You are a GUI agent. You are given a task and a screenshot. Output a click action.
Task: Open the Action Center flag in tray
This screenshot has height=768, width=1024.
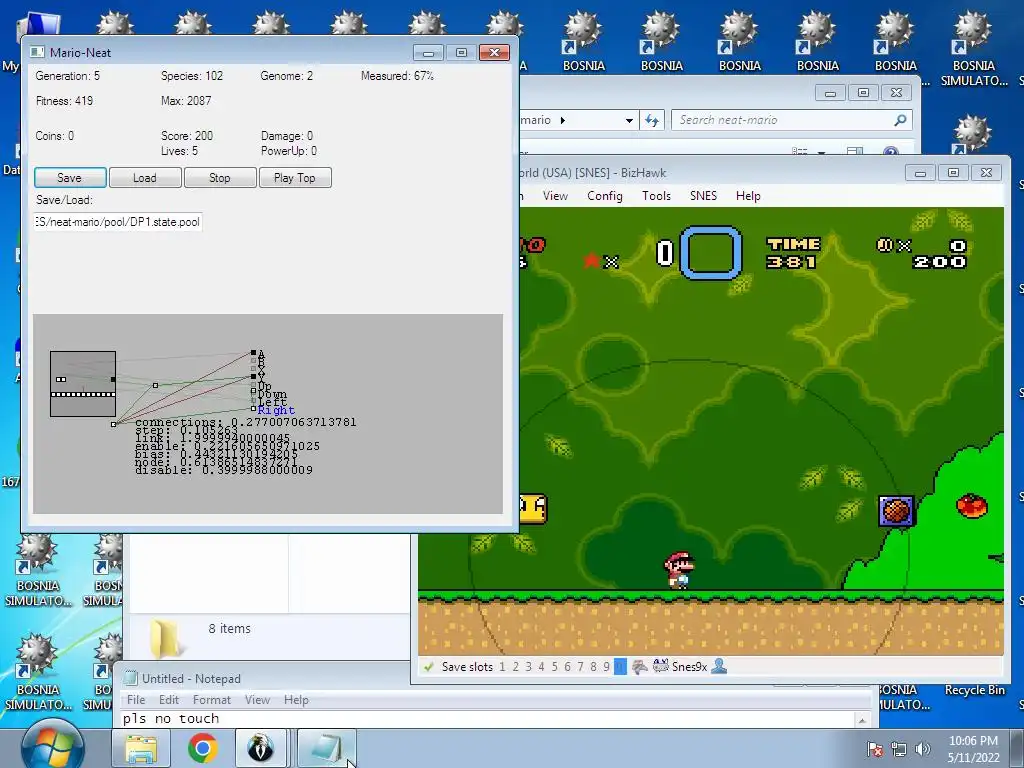click(874, 749)
